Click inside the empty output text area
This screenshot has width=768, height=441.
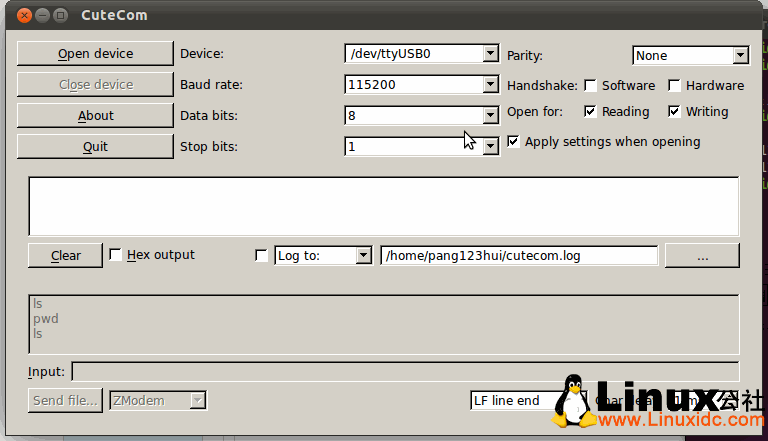[x=384, y=206]
